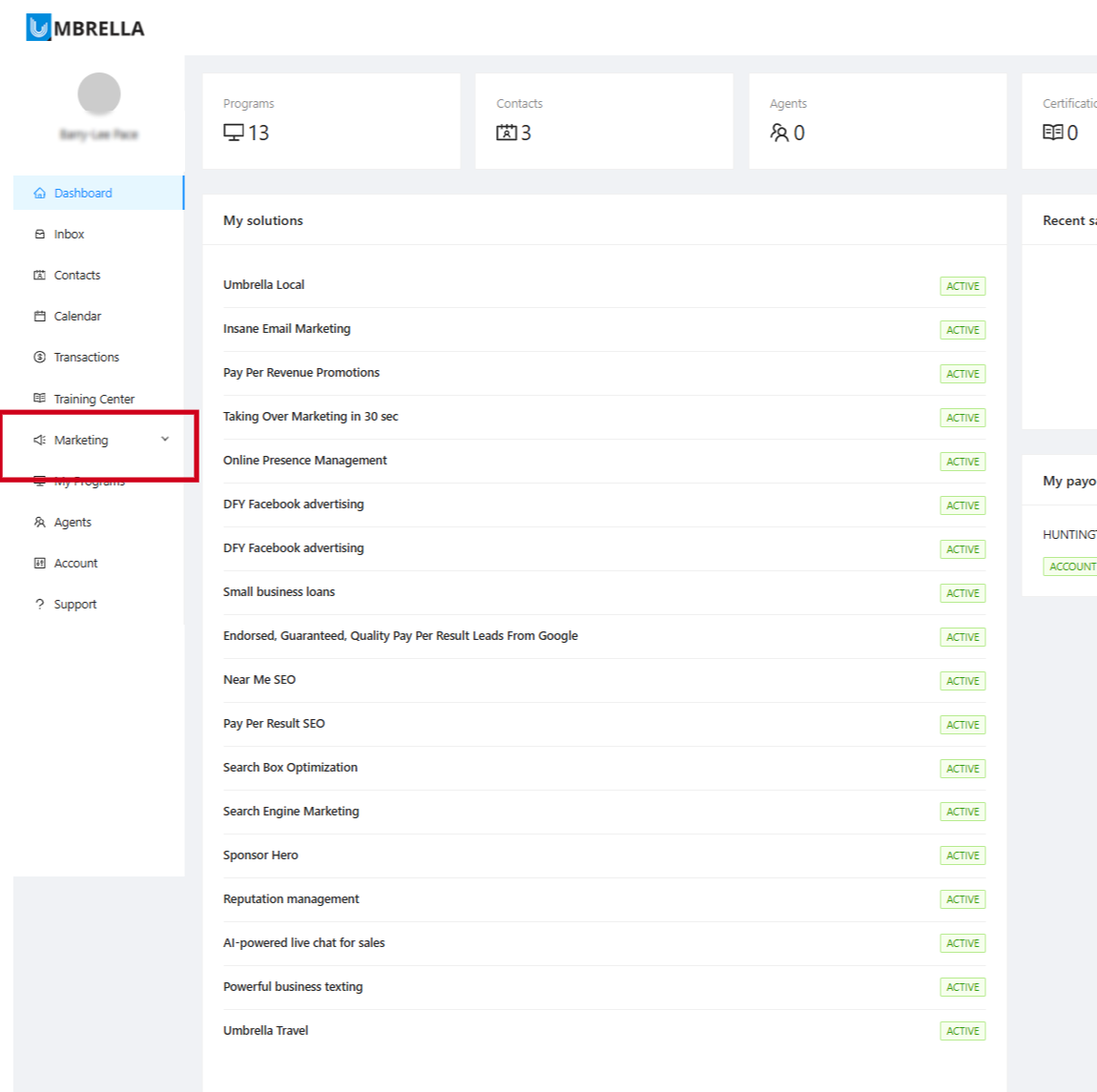Click the Training Center book icon
The image size is (1097, 1092).
click(x=40, y=398)
